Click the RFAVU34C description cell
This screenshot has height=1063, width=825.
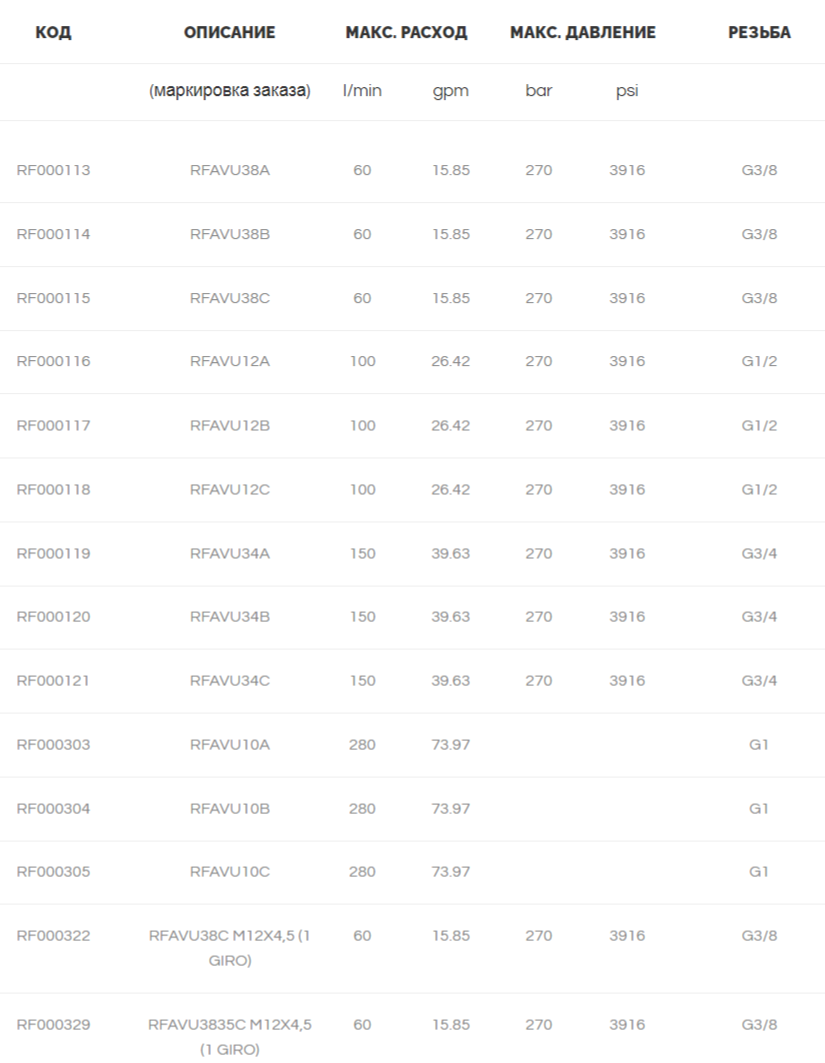(x=230, y=681)
